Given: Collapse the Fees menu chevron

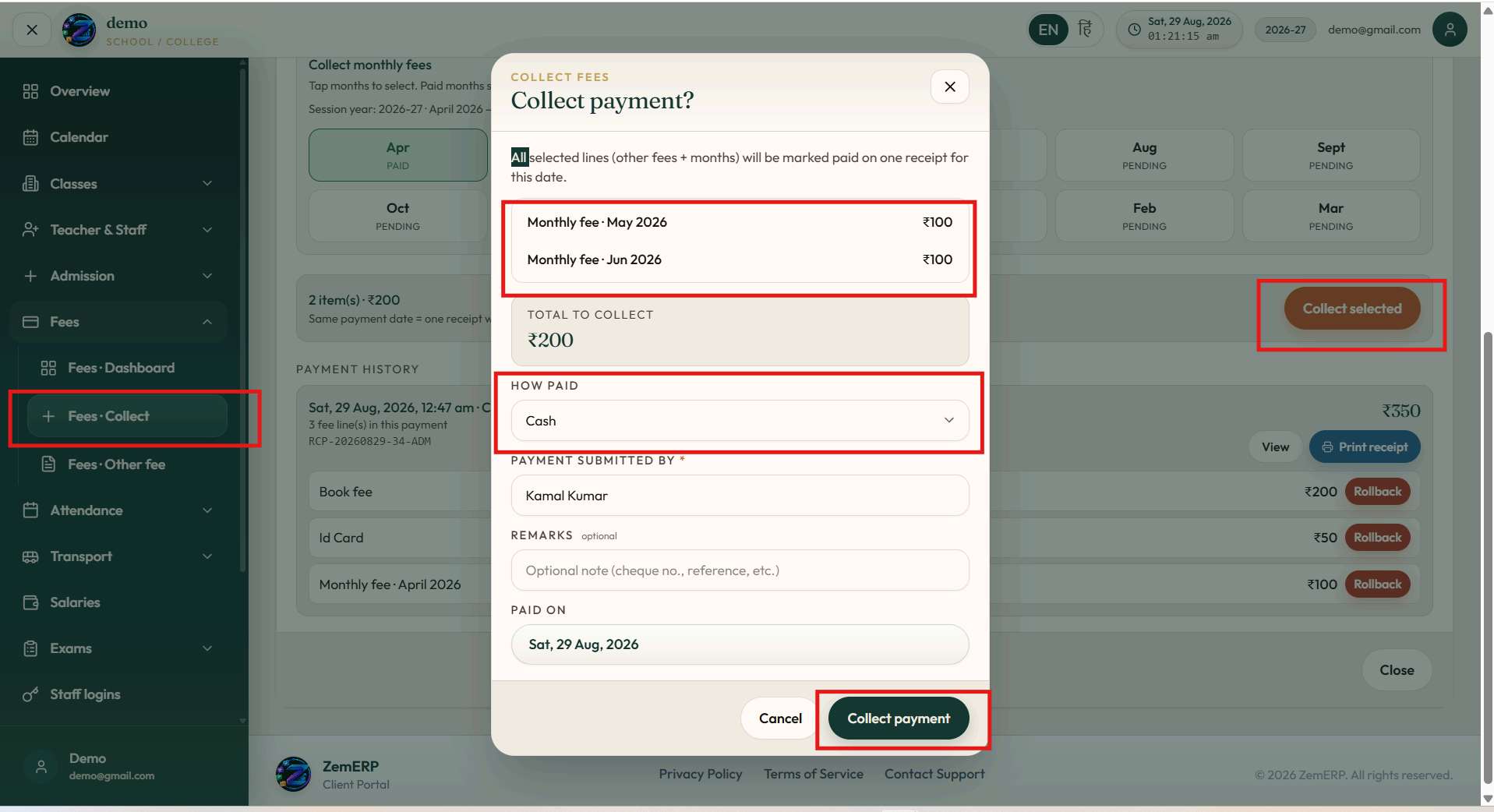Looking at the screenshot, I should tap(207, 322).
